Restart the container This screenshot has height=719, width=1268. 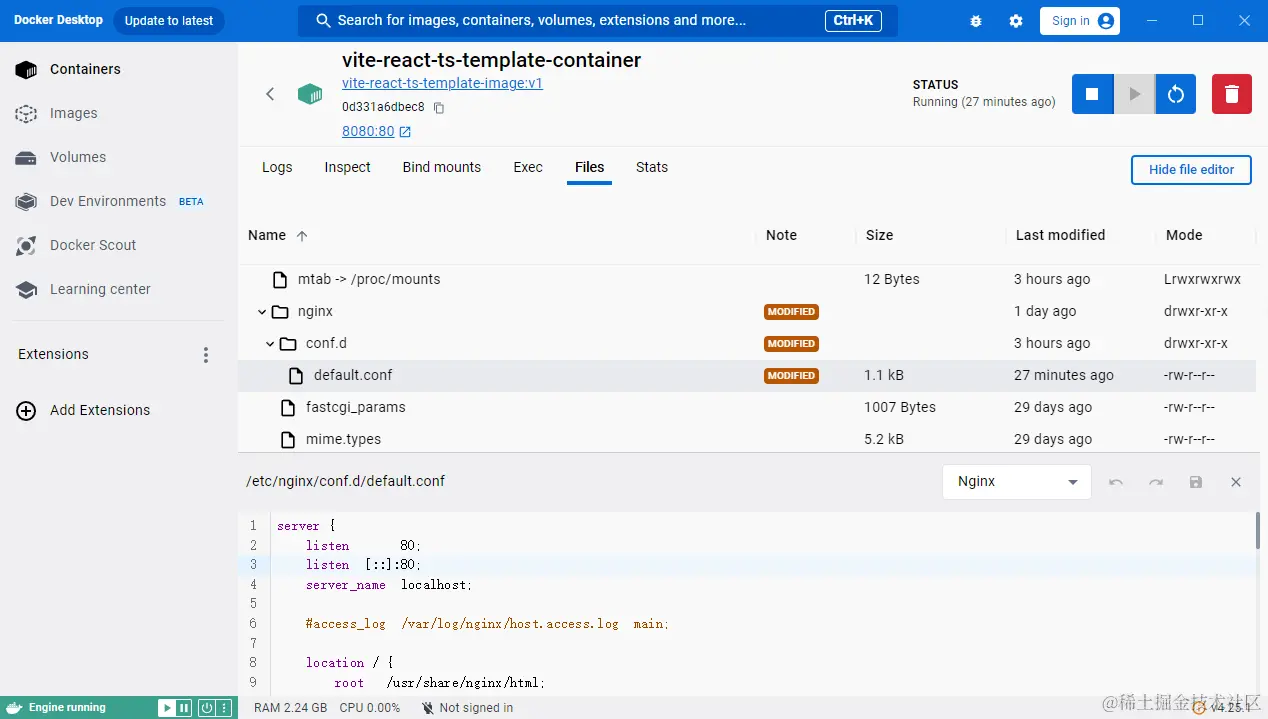tap(1176, 94)
